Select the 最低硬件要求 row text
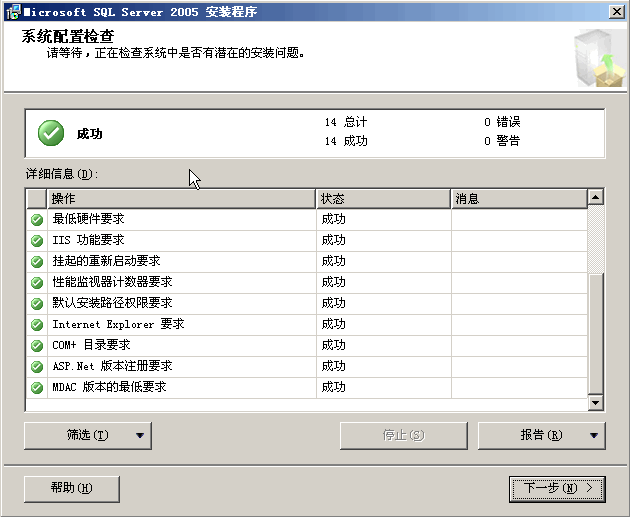Image resolution: width=630 pixels, height=517 pixels. pyautogui.click(x=88, y=219)
